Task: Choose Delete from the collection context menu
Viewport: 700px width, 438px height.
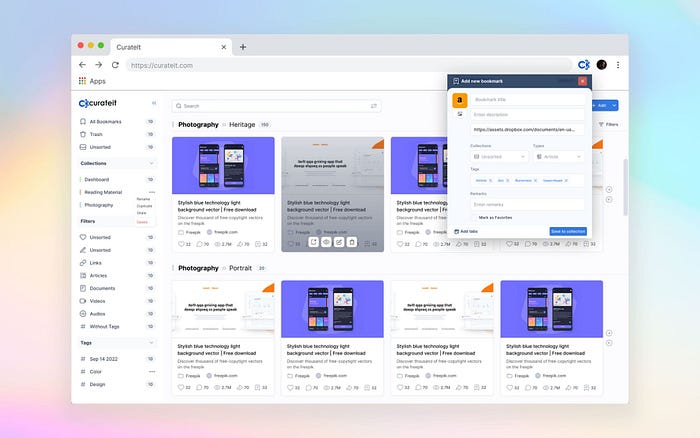Action: (x=142, y=222)
